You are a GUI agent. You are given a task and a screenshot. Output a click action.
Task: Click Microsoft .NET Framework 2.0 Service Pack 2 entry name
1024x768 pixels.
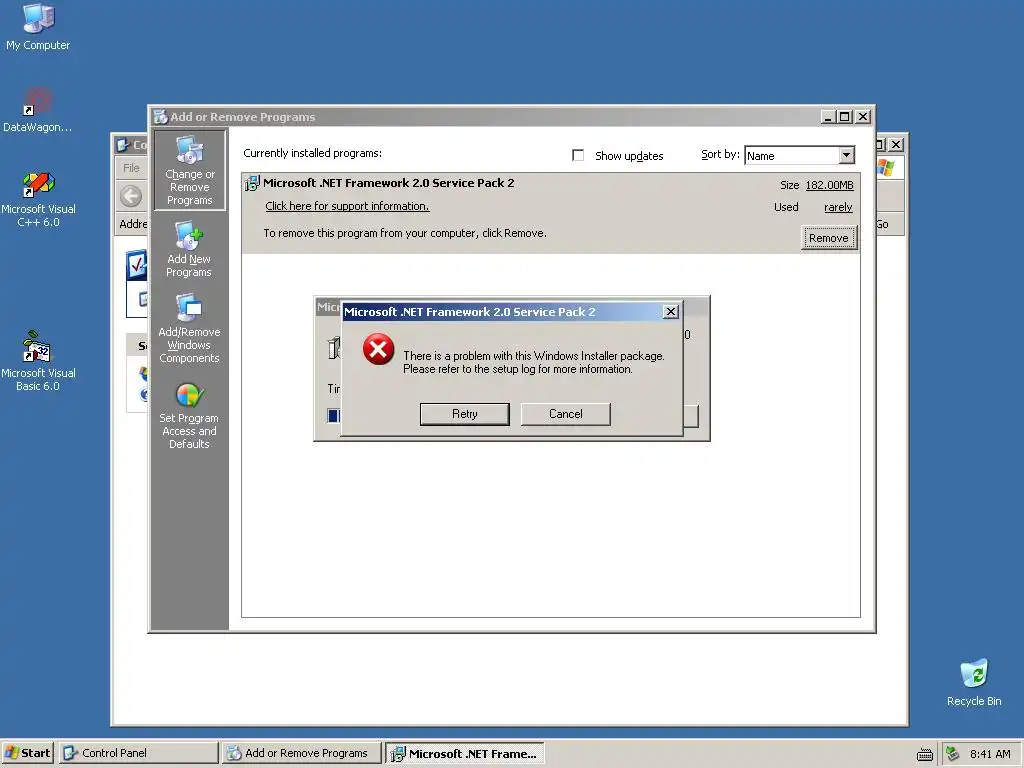click(x=389, y=183)
